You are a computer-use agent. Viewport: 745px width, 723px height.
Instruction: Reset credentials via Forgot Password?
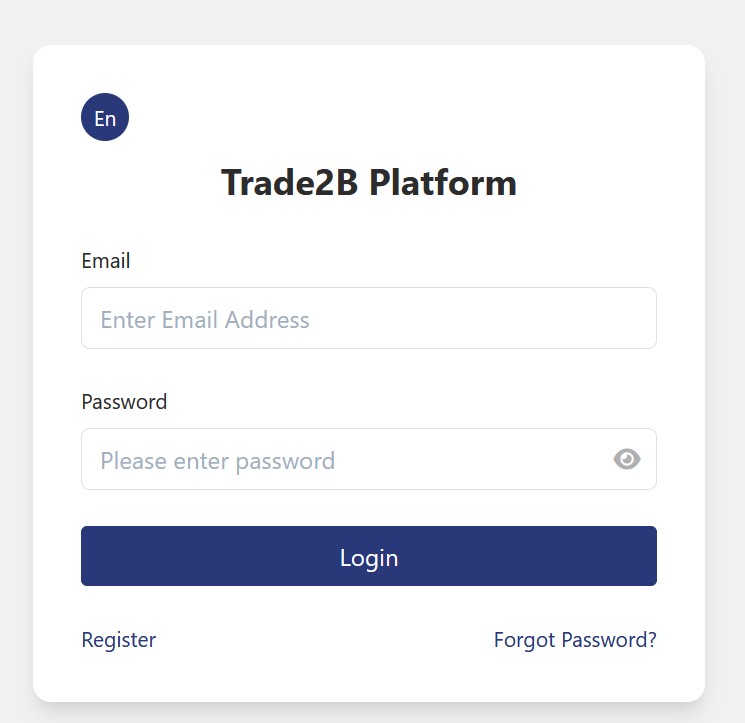(575, 640)
